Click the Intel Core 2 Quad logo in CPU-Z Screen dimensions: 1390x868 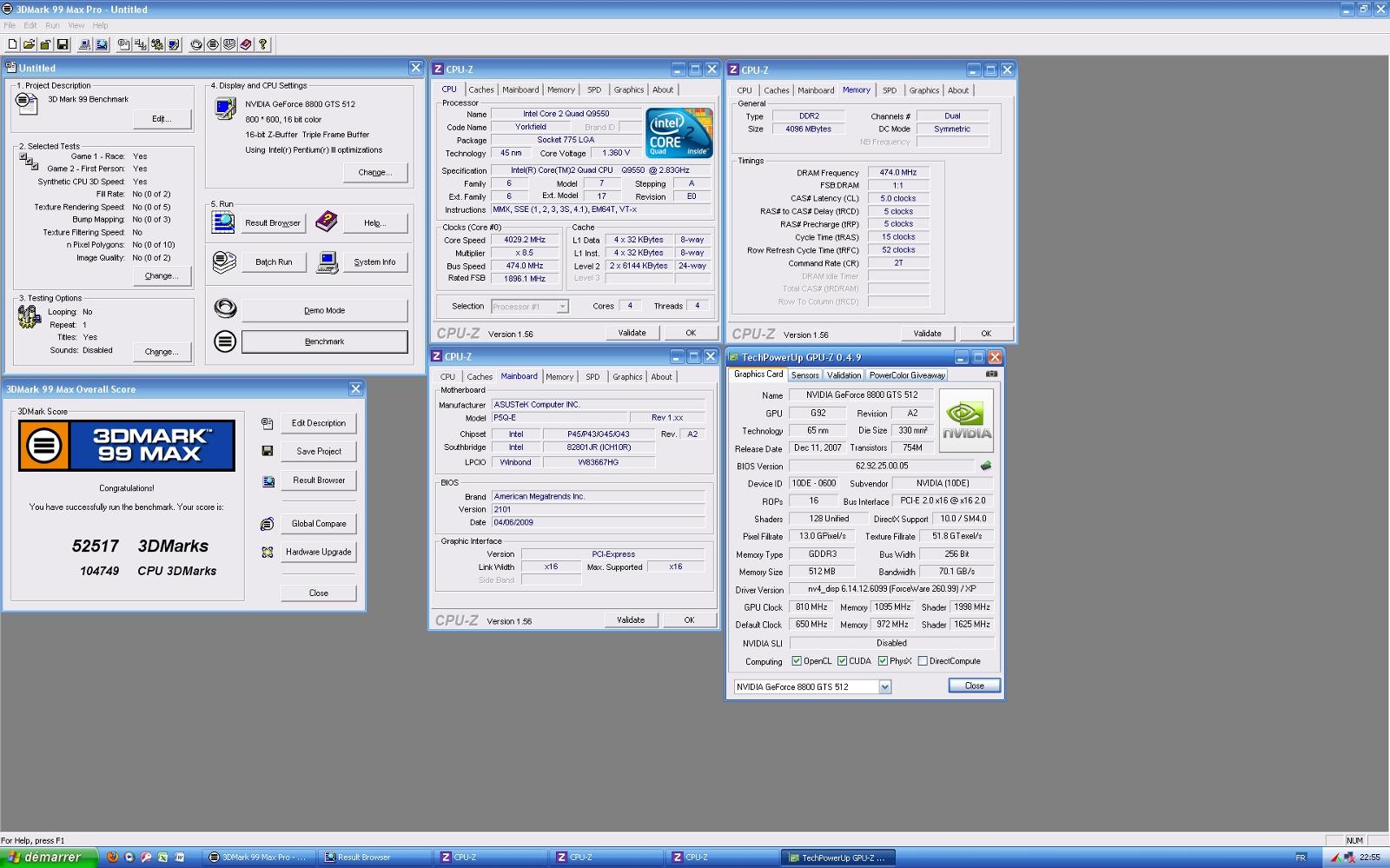(x=679, y=133)
